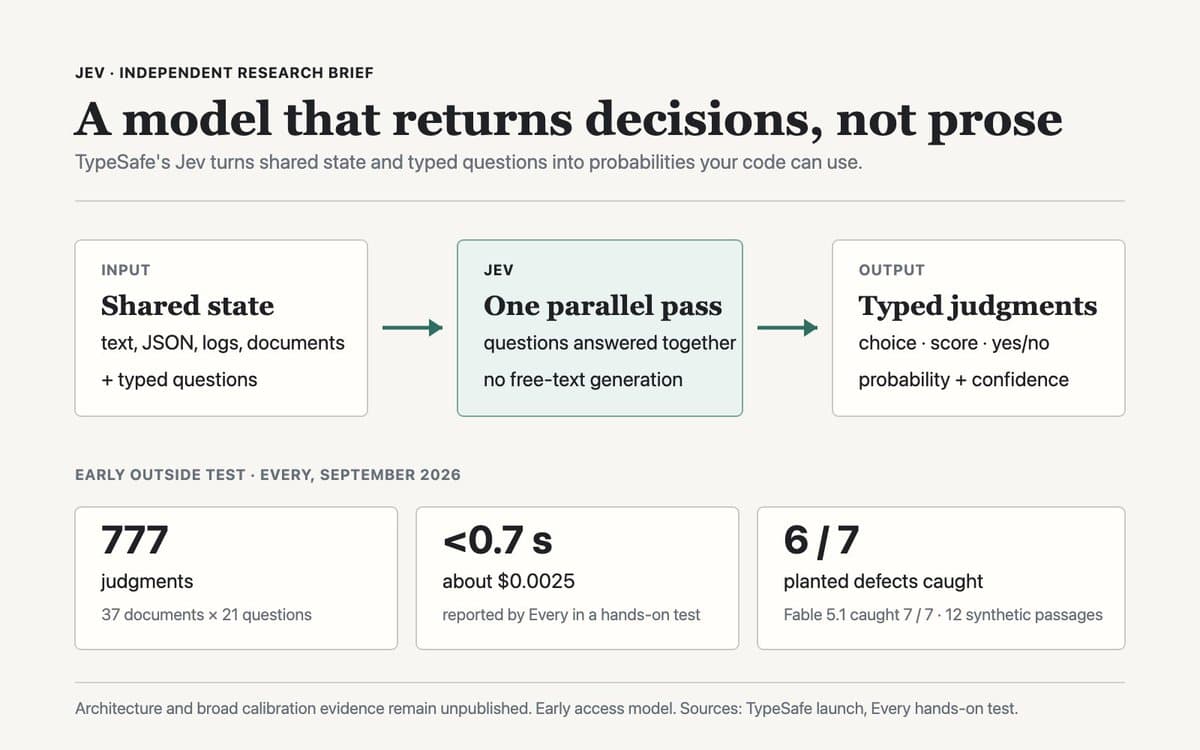Click the 6 / 7 defects caught card

941,578
